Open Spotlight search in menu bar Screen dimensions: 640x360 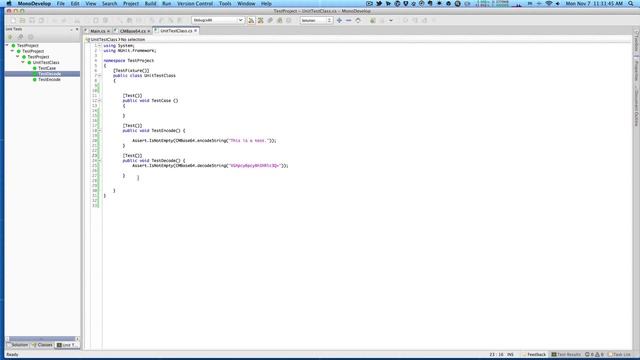click(631, 4)
